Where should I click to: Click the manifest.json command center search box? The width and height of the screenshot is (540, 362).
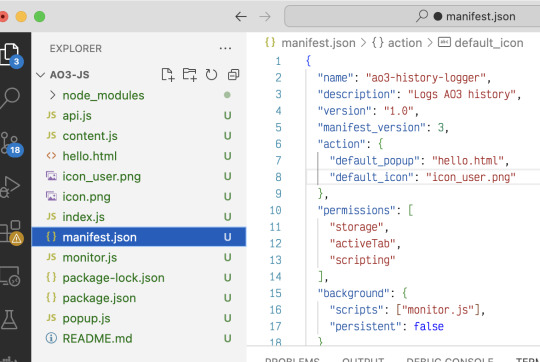point(412,16)
